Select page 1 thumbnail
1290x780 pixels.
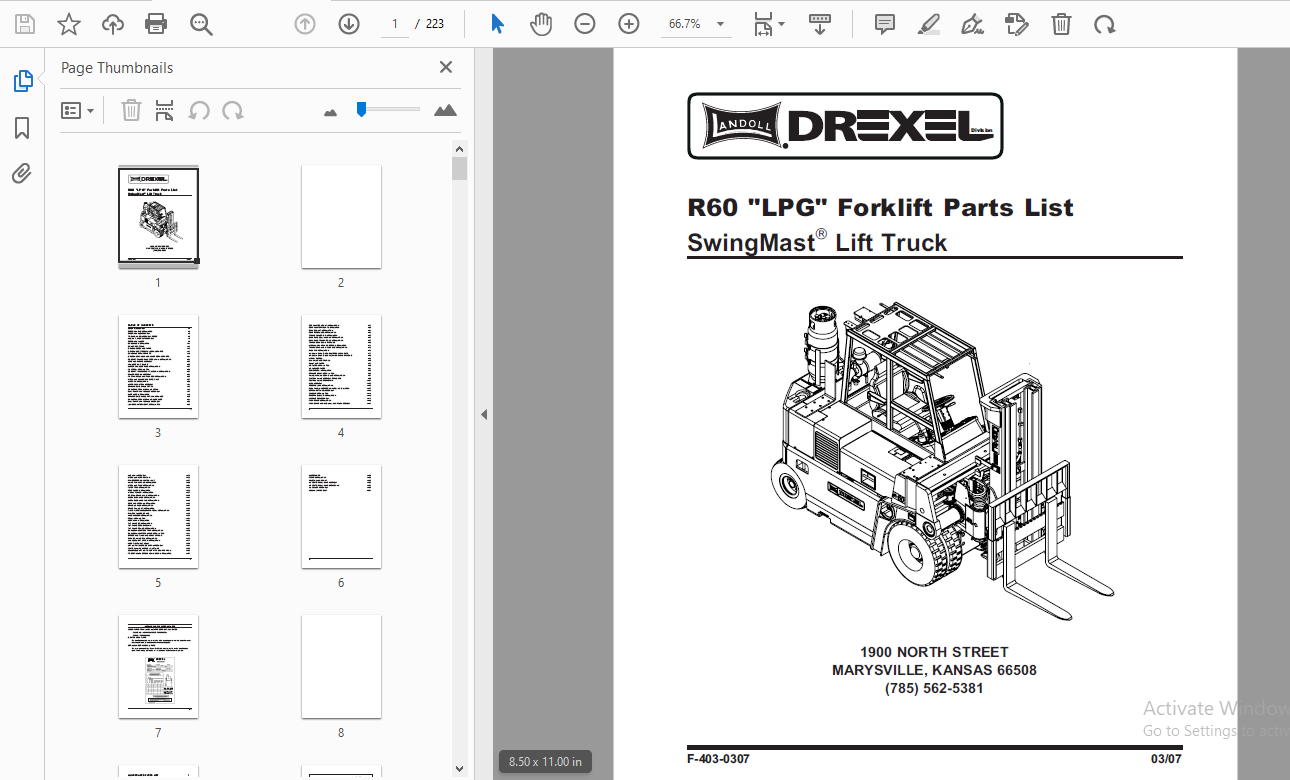[158, 216]
